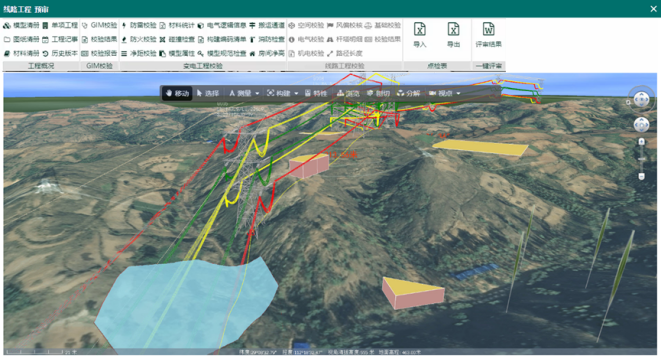Expand the 测量 measure dropdown
The height and width of the screenshot is (362, 662).
(x=257, y=93)
